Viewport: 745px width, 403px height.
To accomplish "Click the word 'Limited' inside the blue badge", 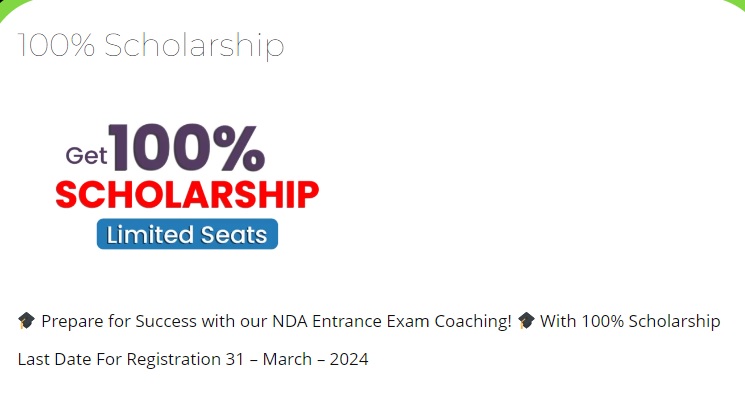I will tap(150, 235).
